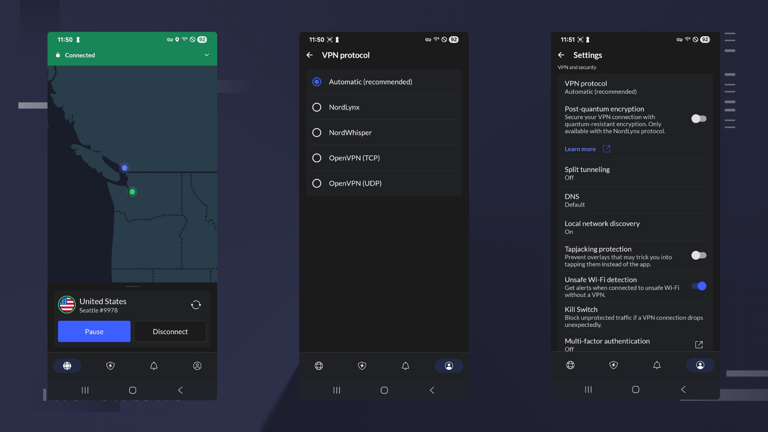Select the NordWhisper protocol
Viewport: 768px width, 432px height.
(384, 133)
